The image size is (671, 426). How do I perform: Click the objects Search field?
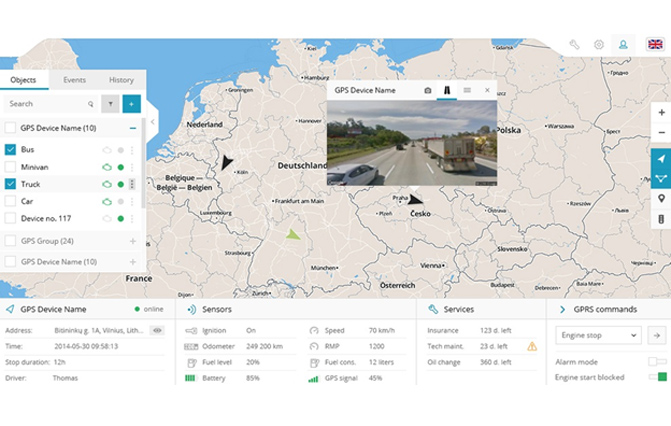(45, 103)
